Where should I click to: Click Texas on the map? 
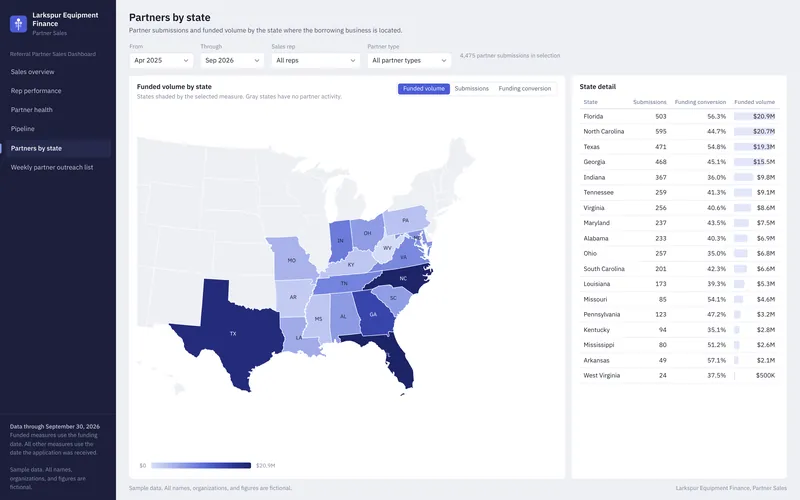click(x=232, y=334)
